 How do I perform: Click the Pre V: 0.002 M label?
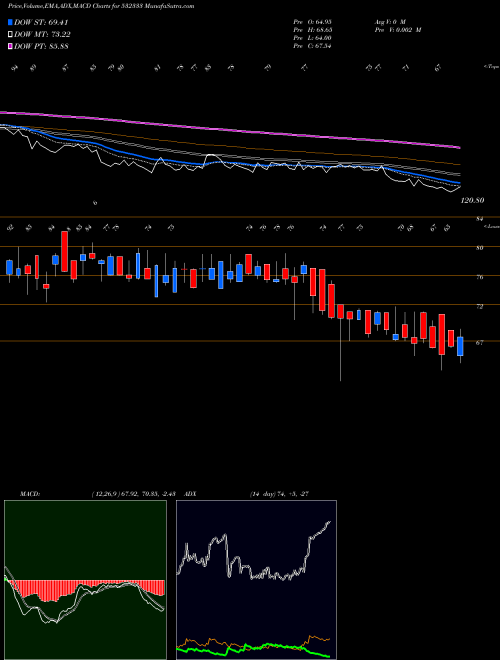coord(398,30)
